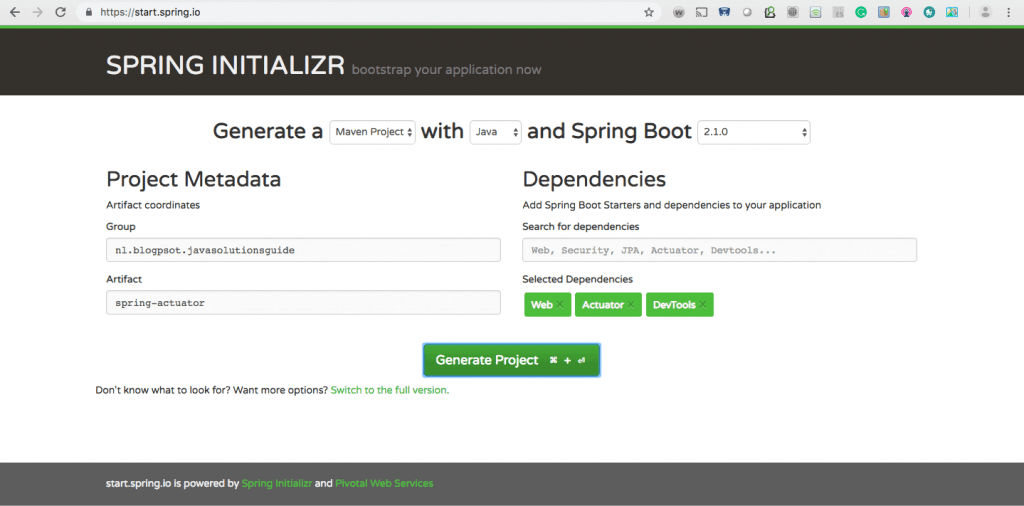Remove the DevTools dependency via its X
This screenshot has width=1024, height=506.
(x=702, y=305)
